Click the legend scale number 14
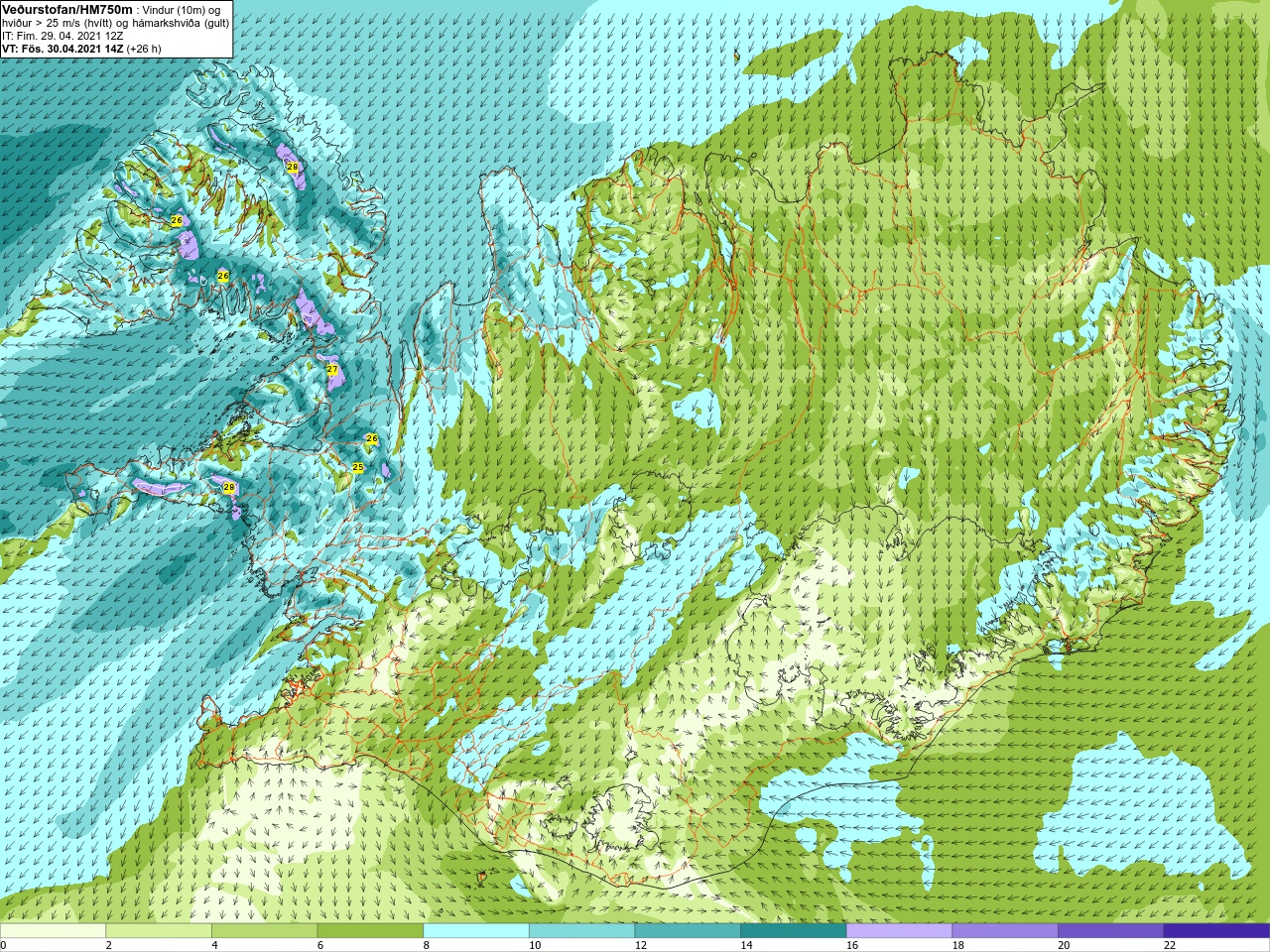Image resolution: width=1270 pixels, height=952 pixels. [746, 945]
